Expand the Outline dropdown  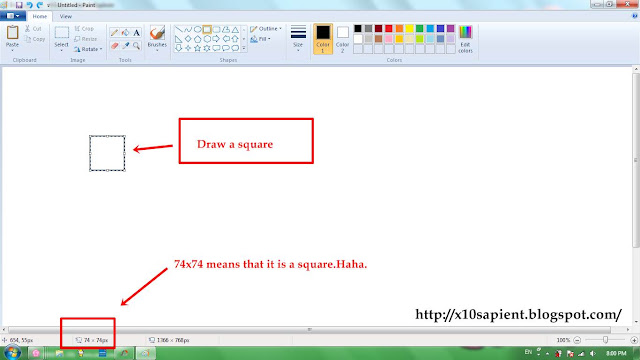tap(266, 29)
